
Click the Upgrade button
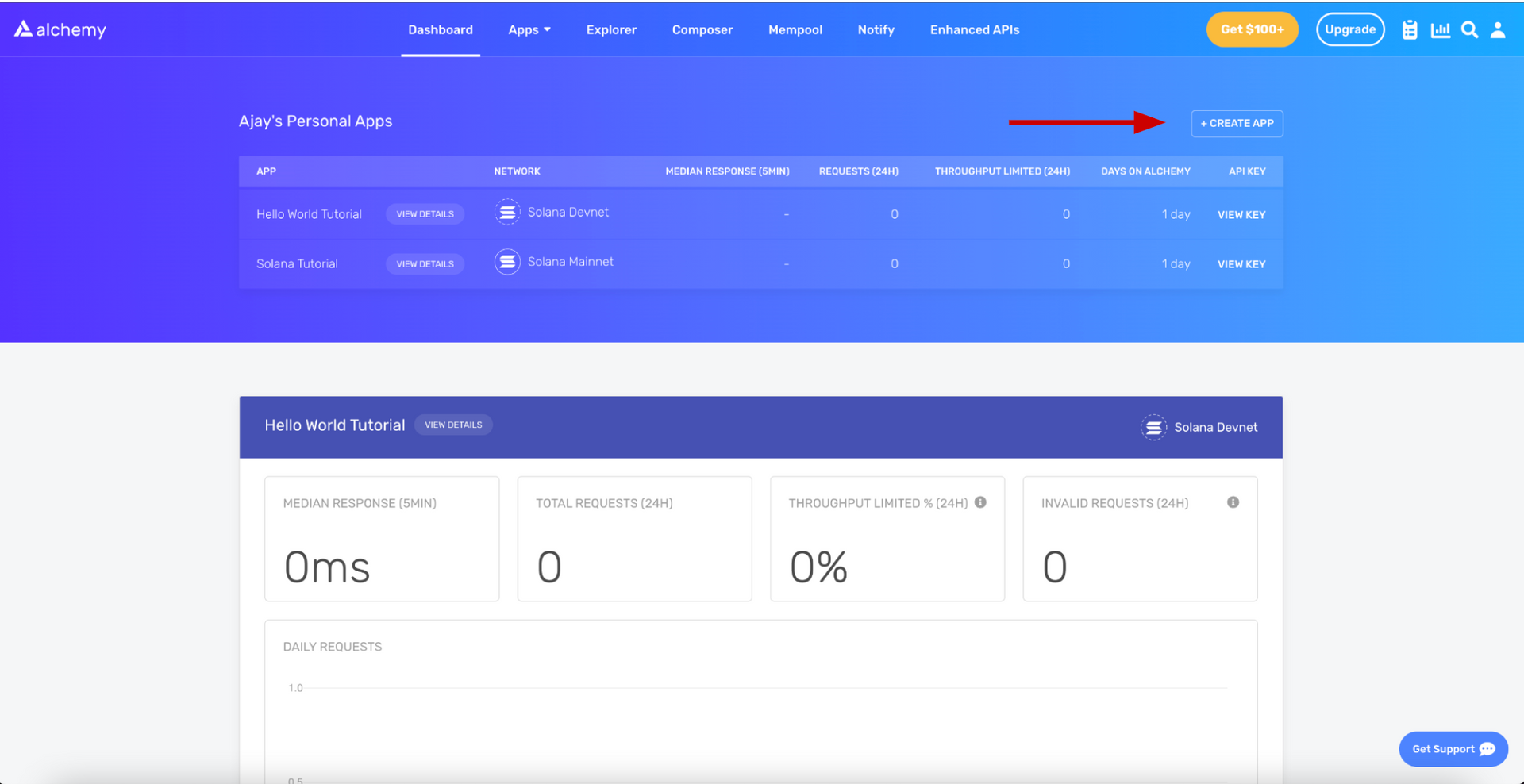pyautogui.click(x=1350, y=29)
